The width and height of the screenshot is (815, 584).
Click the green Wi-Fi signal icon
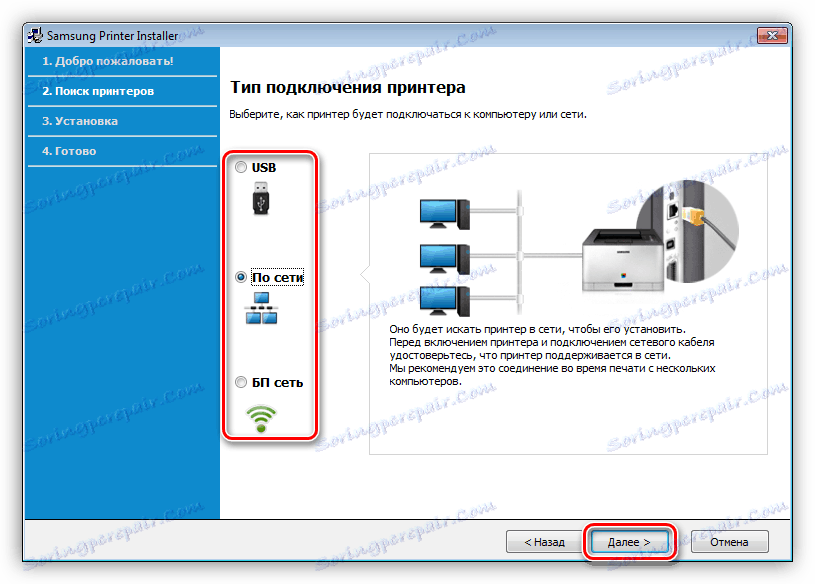pyautogui.click(x=261, y=418)
